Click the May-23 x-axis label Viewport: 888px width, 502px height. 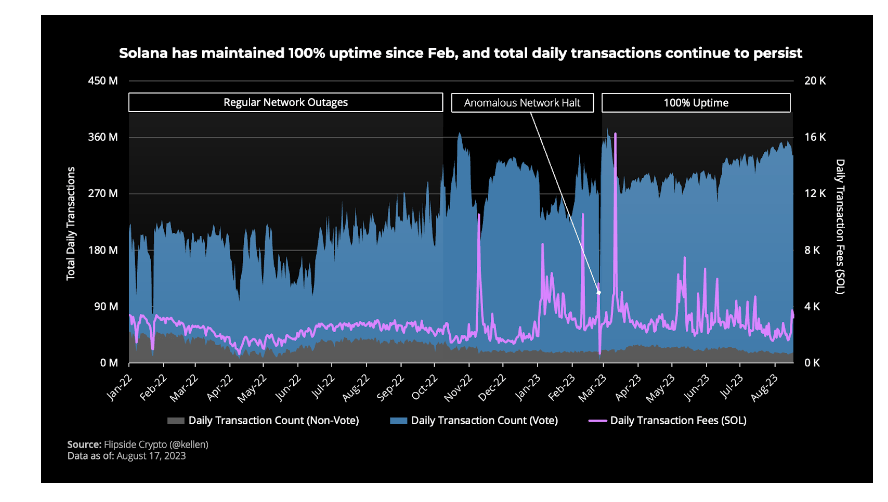coord(661,388)
